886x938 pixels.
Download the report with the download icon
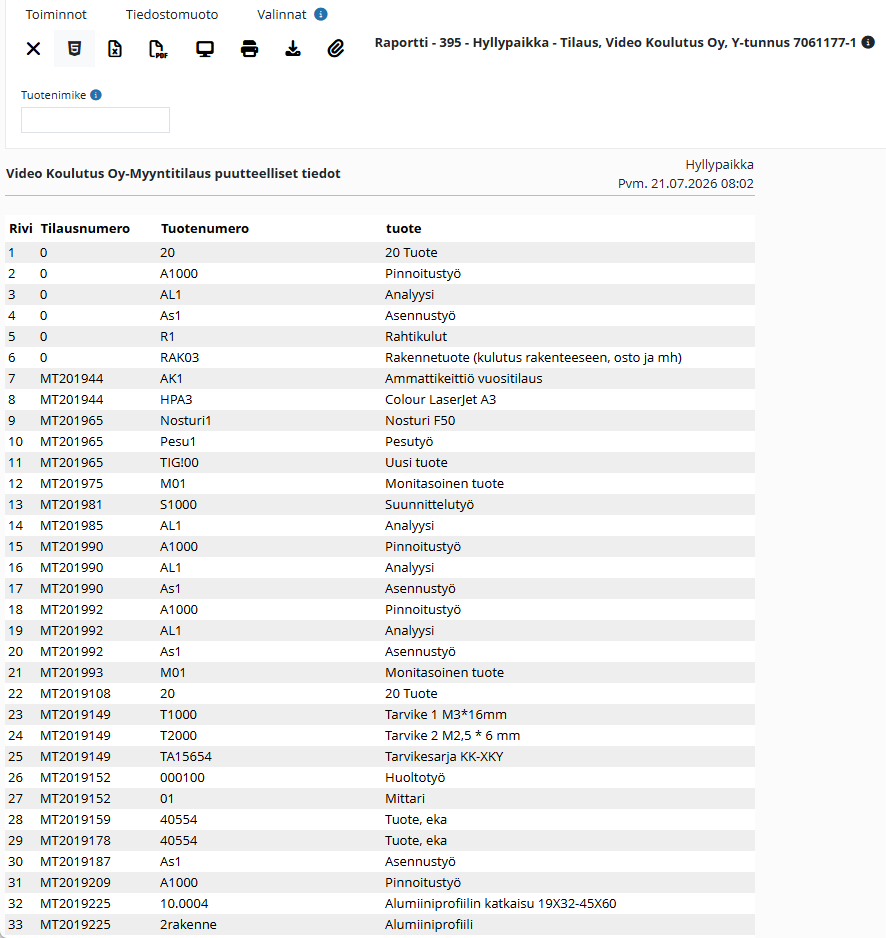(293, 48)
